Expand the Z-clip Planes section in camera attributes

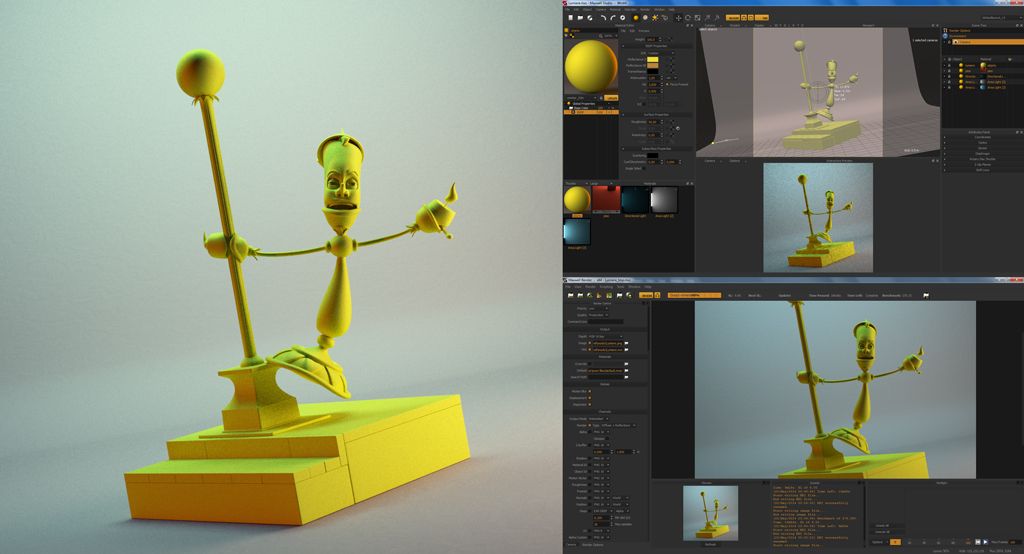[x=983, y=165]
